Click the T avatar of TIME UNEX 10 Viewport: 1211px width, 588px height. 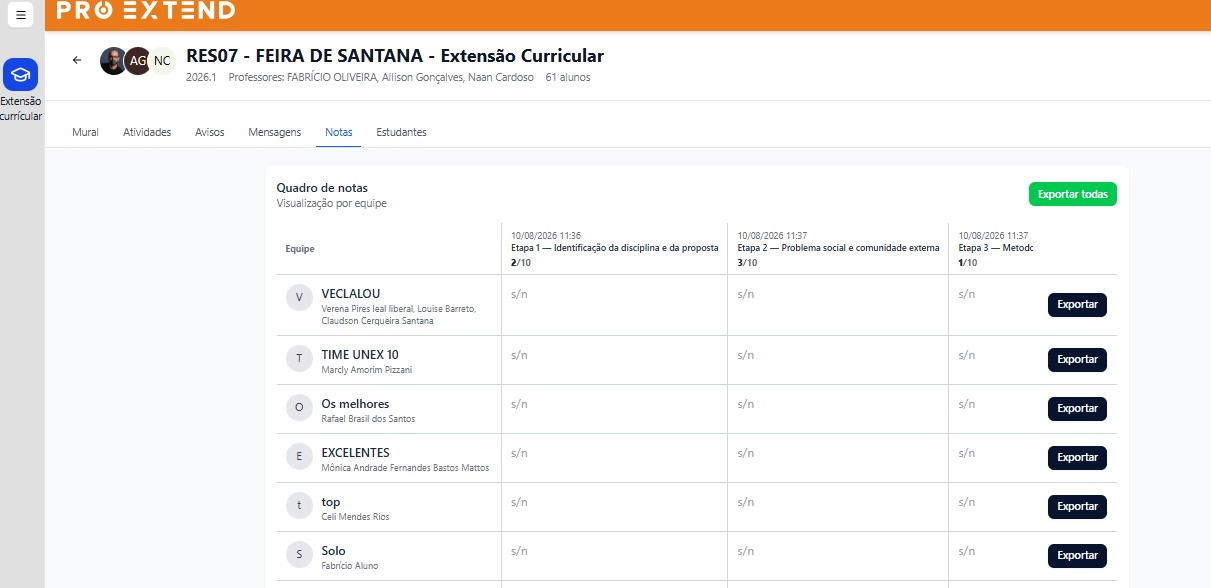(x=299, y=358)
